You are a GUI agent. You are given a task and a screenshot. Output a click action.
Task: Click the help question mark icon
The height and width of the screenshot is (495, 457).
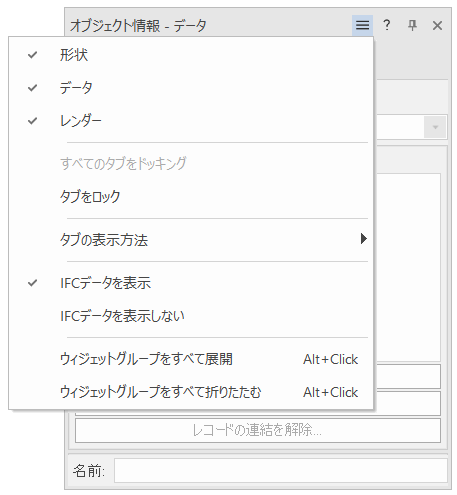(387, 25)
